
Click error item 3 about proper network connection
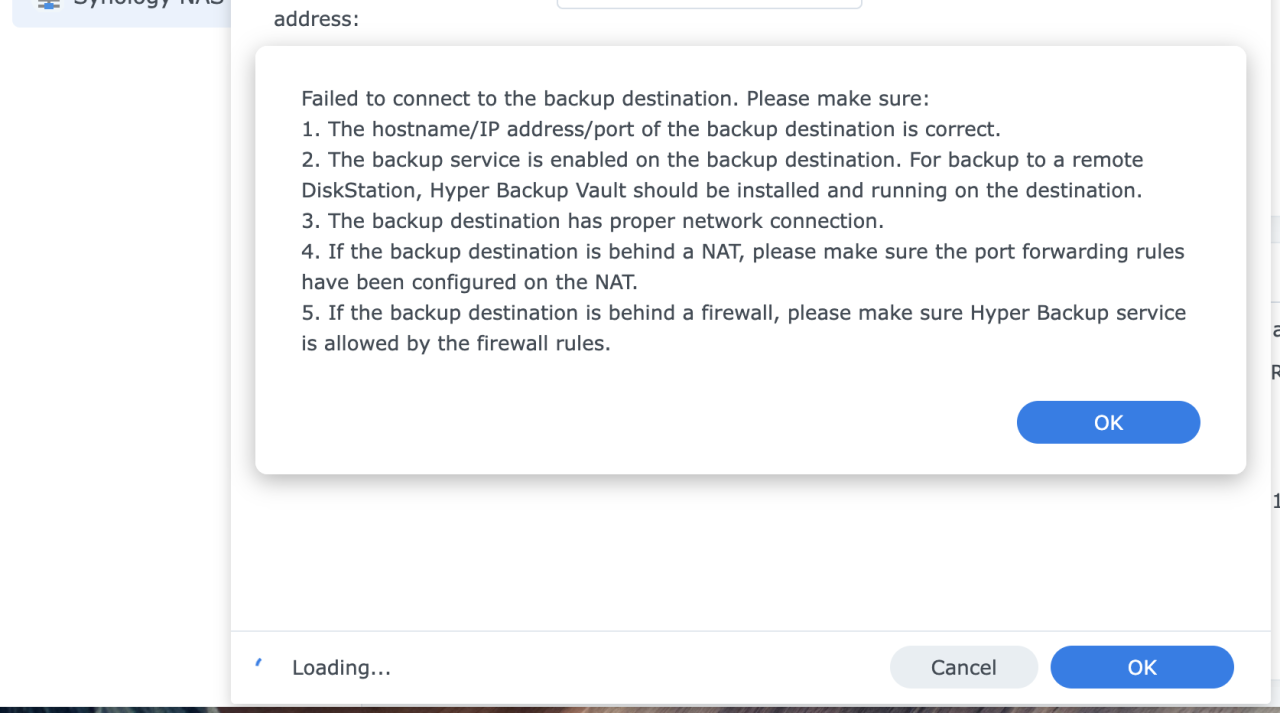pos(592,221)
